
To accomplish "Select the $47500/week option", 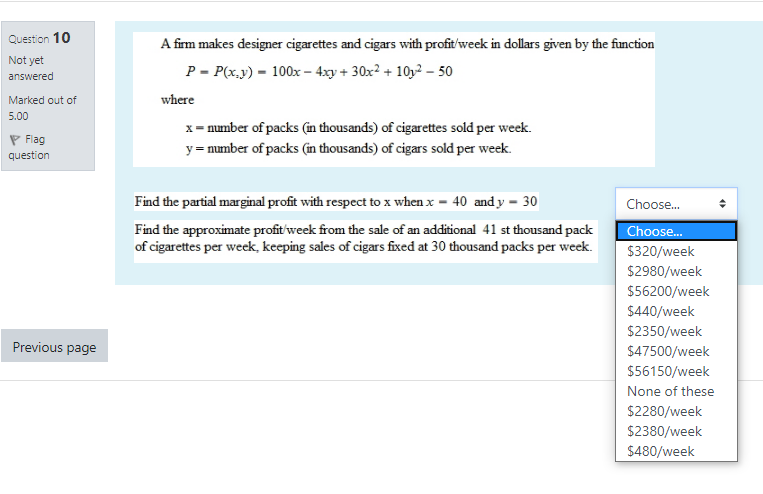I will click(x=676, y=351).
